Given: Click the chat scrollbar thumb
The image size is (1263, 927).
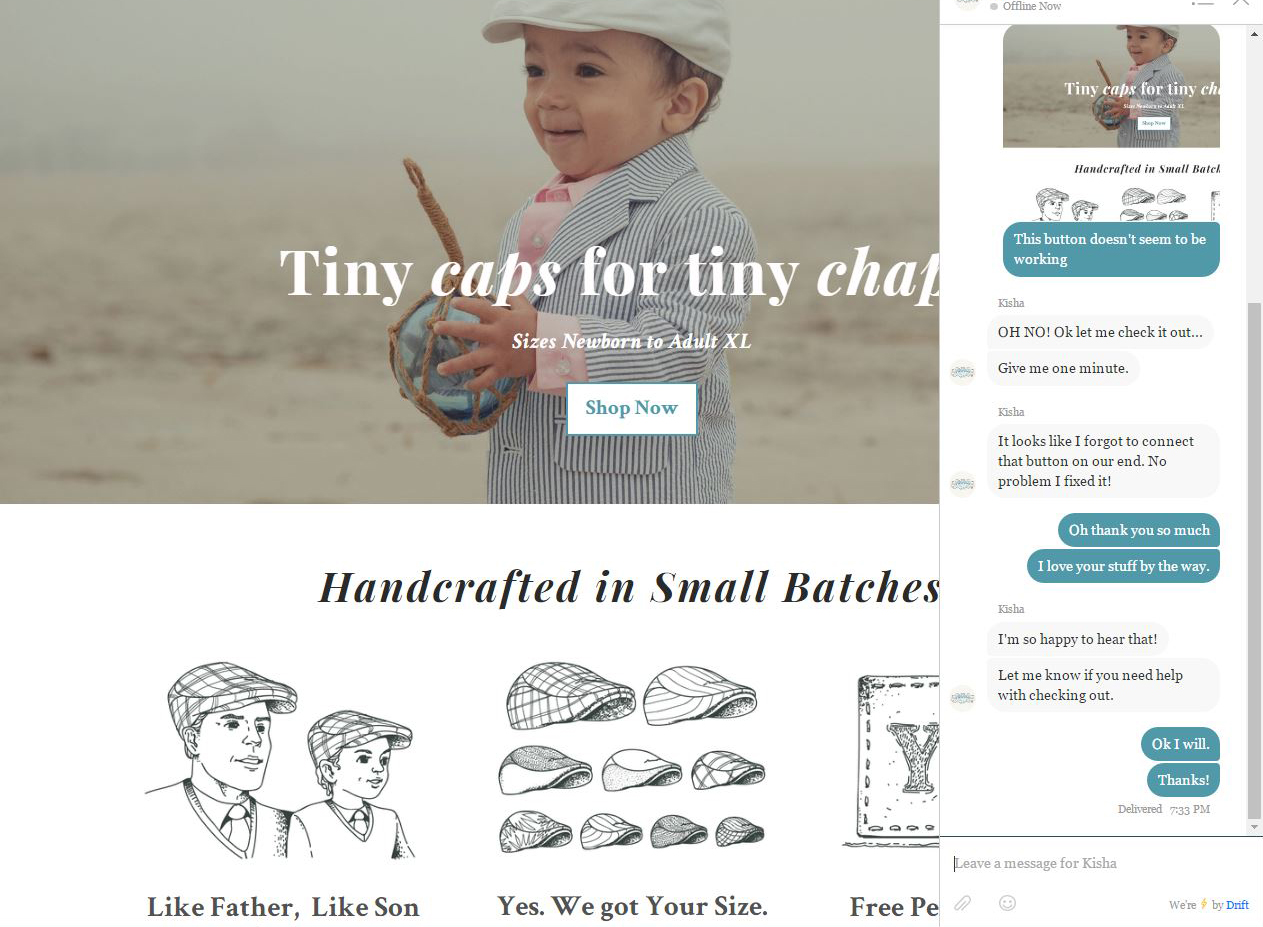Looking at the screenshot, I should click(1255, 560).
